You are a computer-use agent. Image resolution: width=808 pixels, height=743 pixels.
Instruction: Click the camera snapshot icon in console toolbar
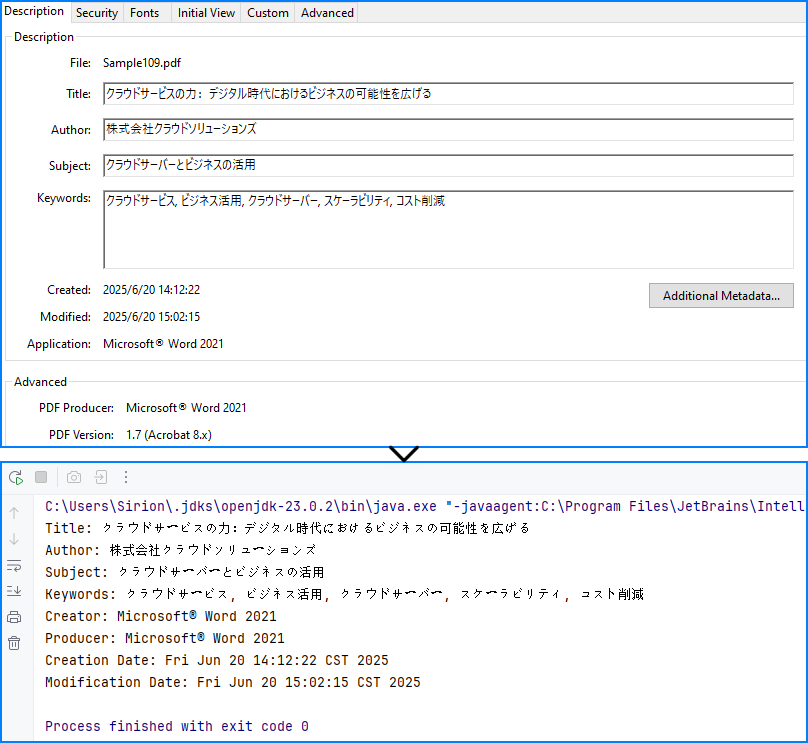(73, 477)
